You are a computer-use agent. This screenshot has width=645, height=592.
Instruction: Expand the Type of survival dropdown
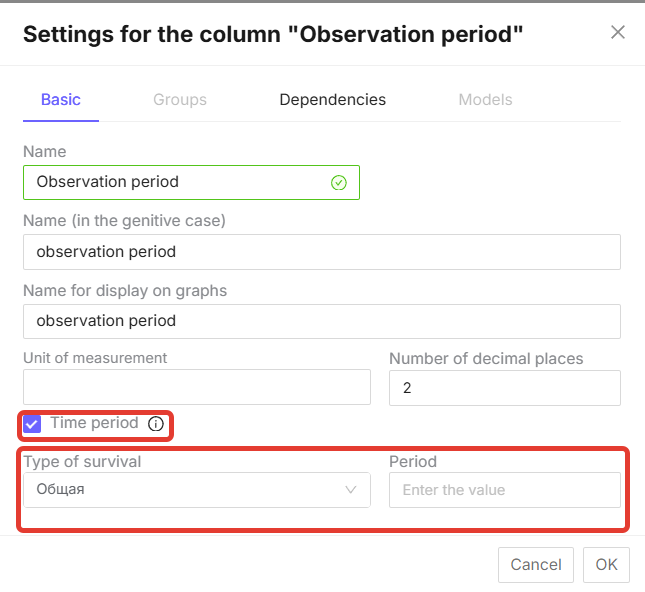coord(196,490)
